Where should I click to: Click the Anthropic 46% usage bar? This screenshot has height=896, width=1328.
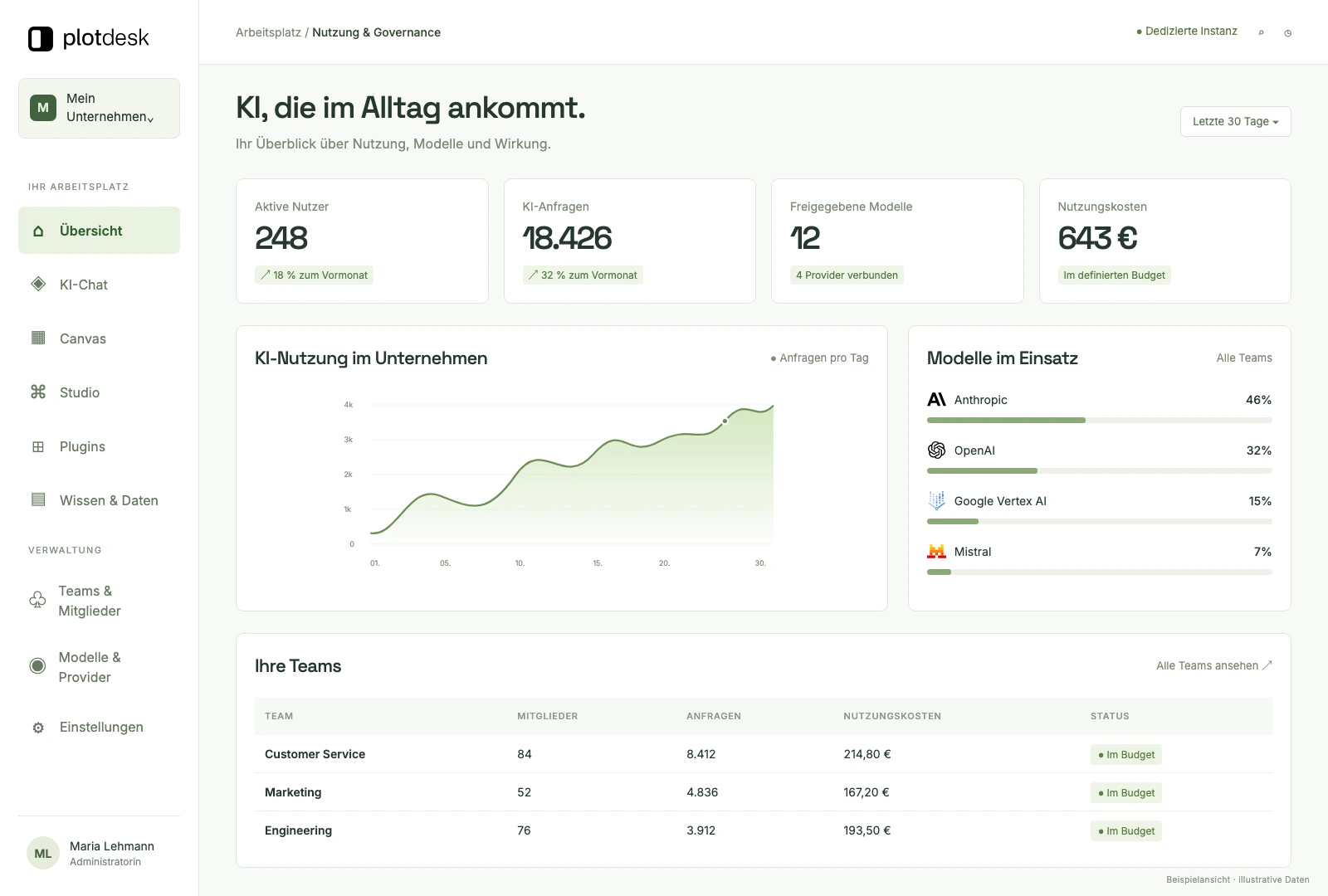point(1099,421)
